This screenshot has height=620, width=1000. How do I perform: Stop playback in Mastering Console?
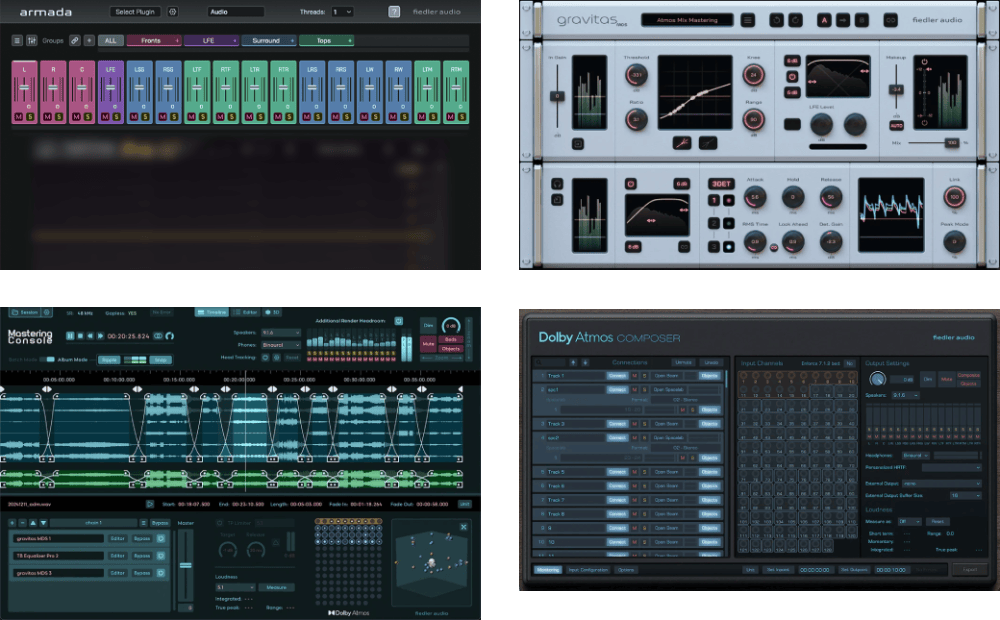coord(80,336)
